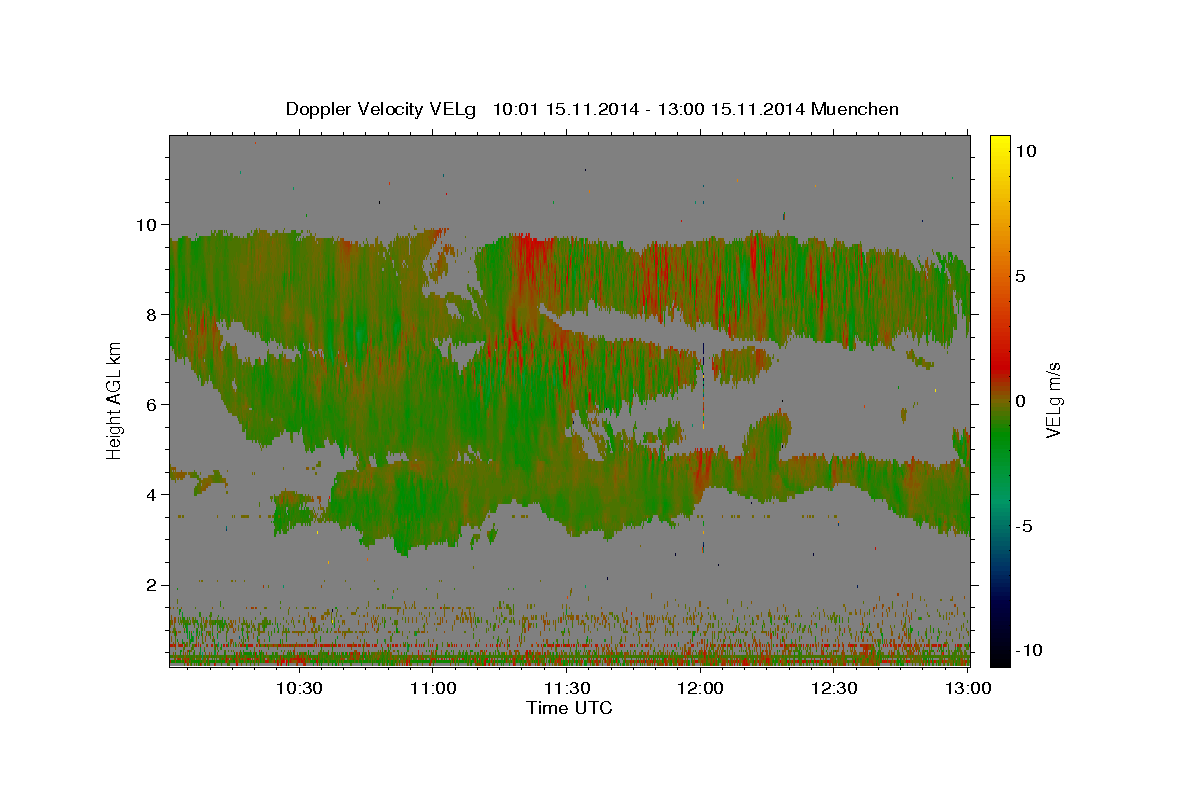The height and width of the screenshot is (800, 1200).
Task: Click the colorbar value 0 label
Action: pos(1020,401)
